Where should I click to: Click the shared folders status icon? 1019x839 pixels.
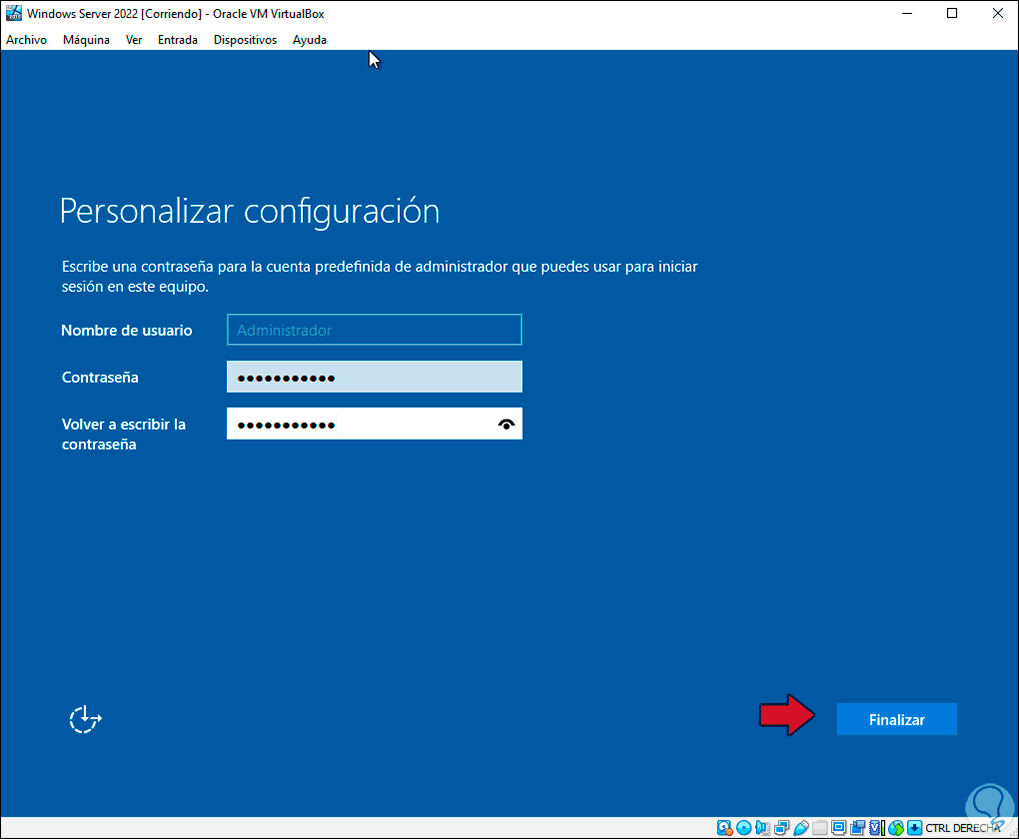[819, 828]
